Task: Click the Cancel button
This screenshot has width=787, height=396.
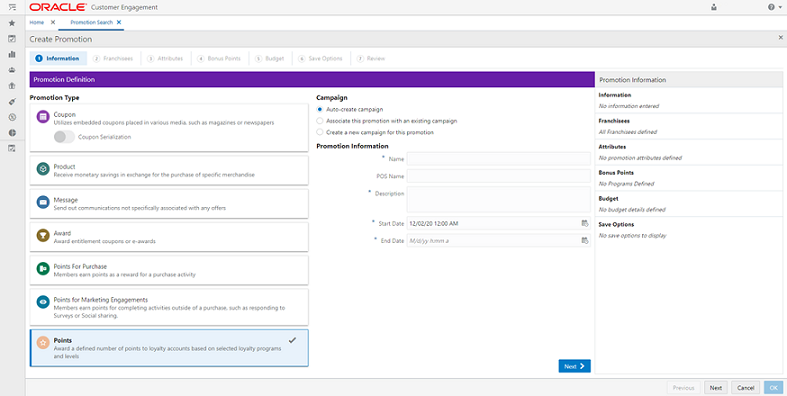Action: click(745, 388)
